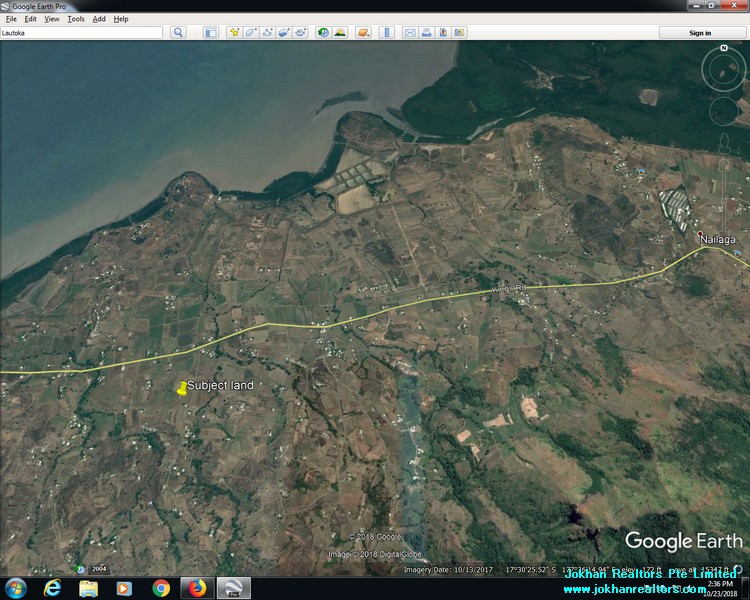Select the Add Polygon tool
750x600 pixels.
tap(251, 32)
